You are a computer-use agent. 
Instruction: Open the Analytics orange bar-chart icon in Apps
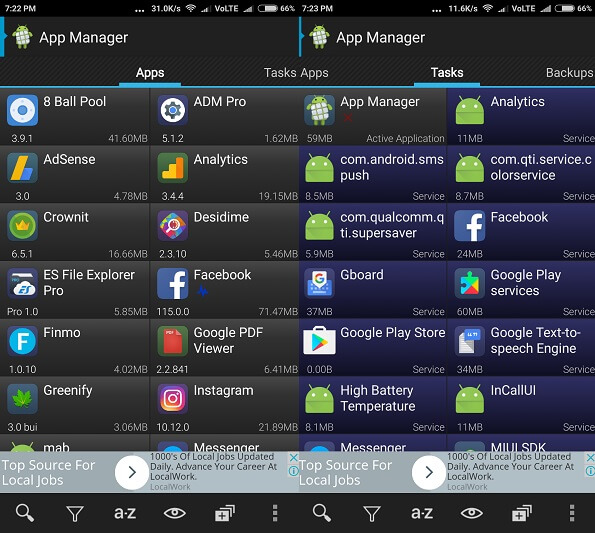pyautogui.click(x=173, y=168)
